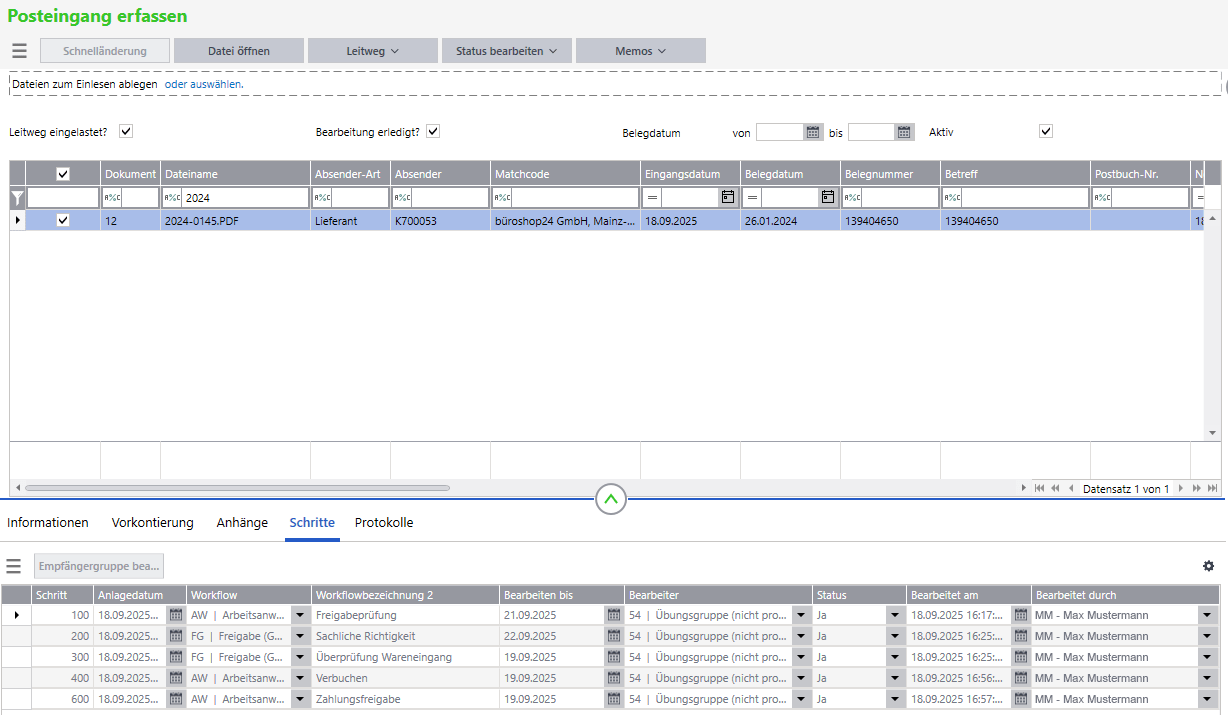Open the Protokolle tab
The width and height of the screenshot is (1228, 715).
pos(384,522)
